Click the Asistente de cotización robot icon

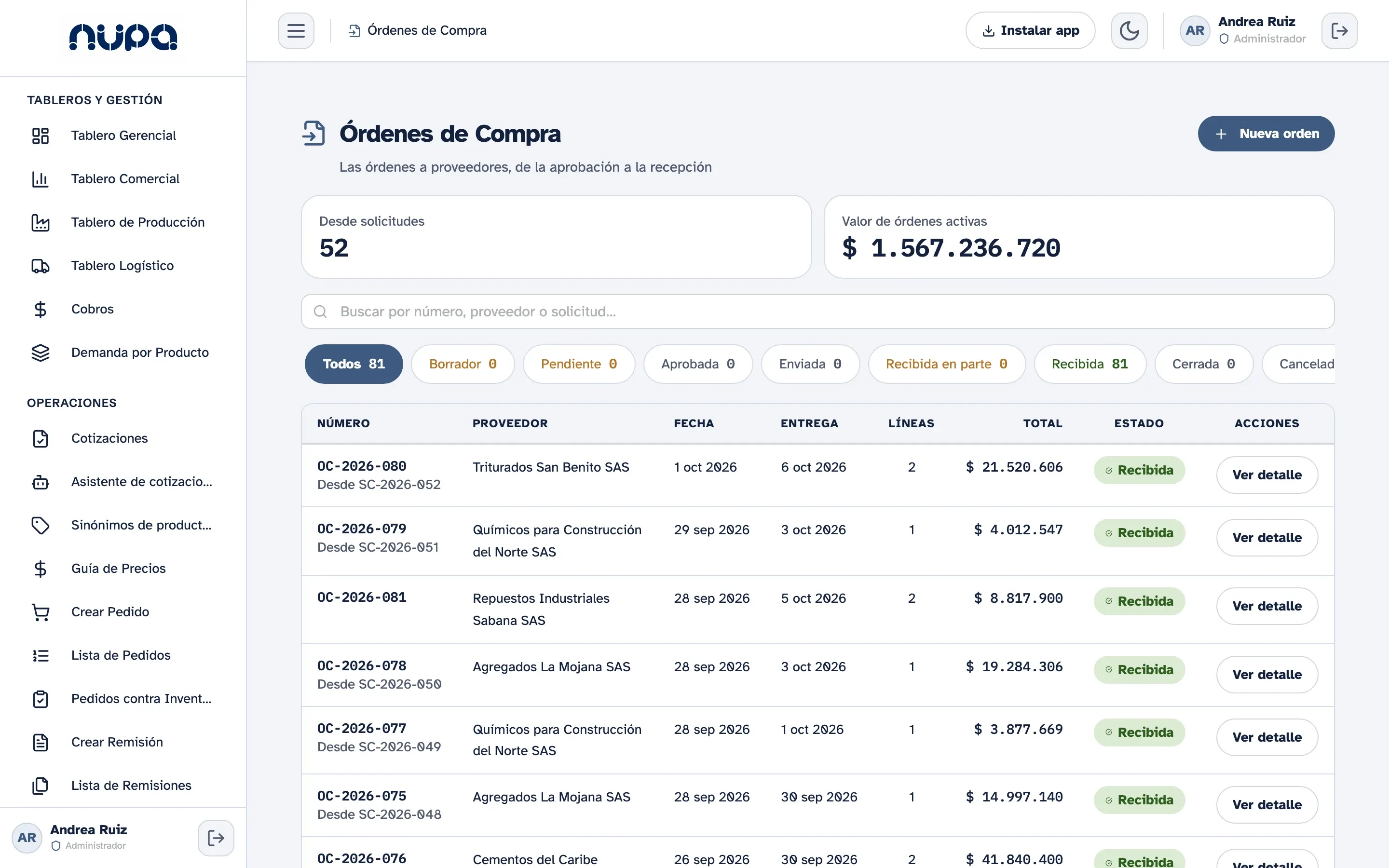(x=40, y=482)
